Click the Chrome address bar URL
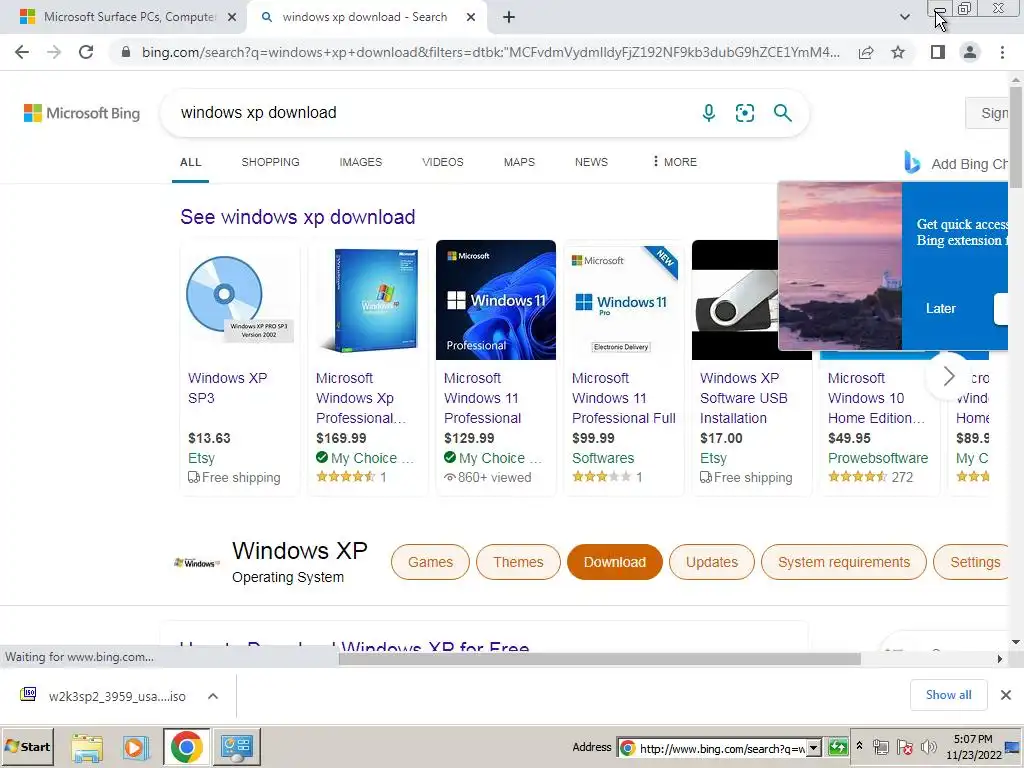Viewport: 1024px width, 768px height. (490, 52)
